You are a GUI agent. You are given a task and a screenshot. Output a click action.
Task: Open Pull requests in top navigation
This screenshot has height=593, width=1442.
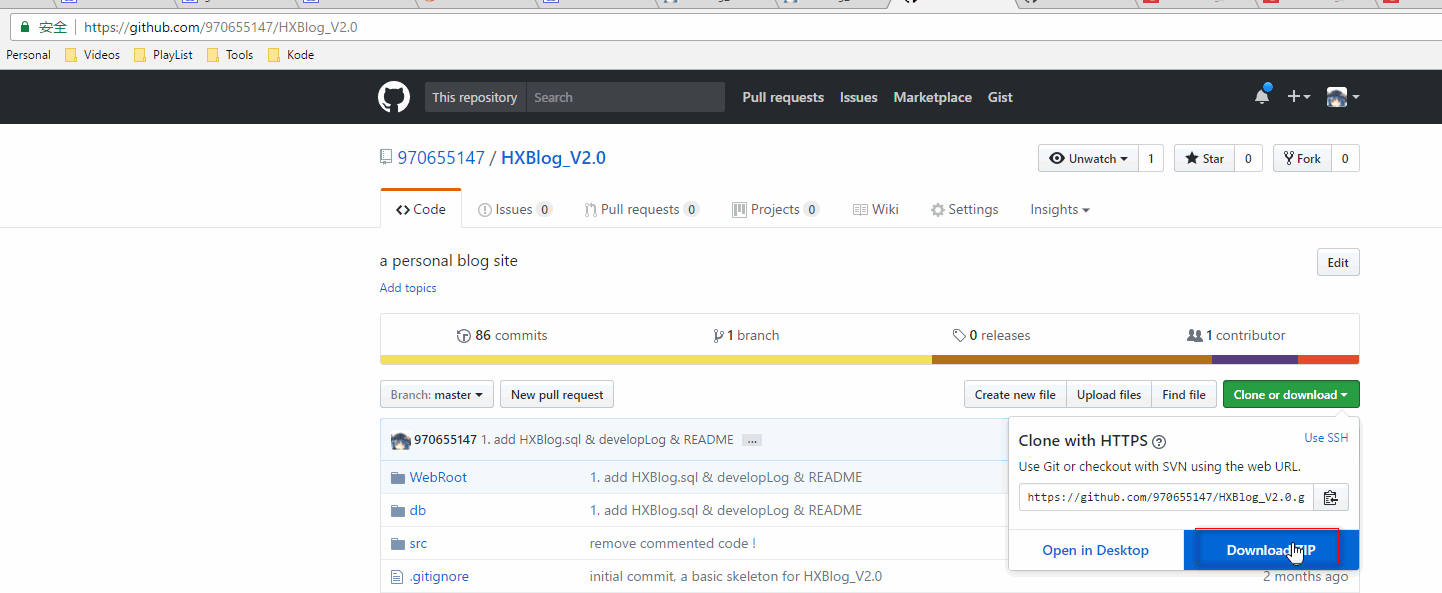click(783, 97)
